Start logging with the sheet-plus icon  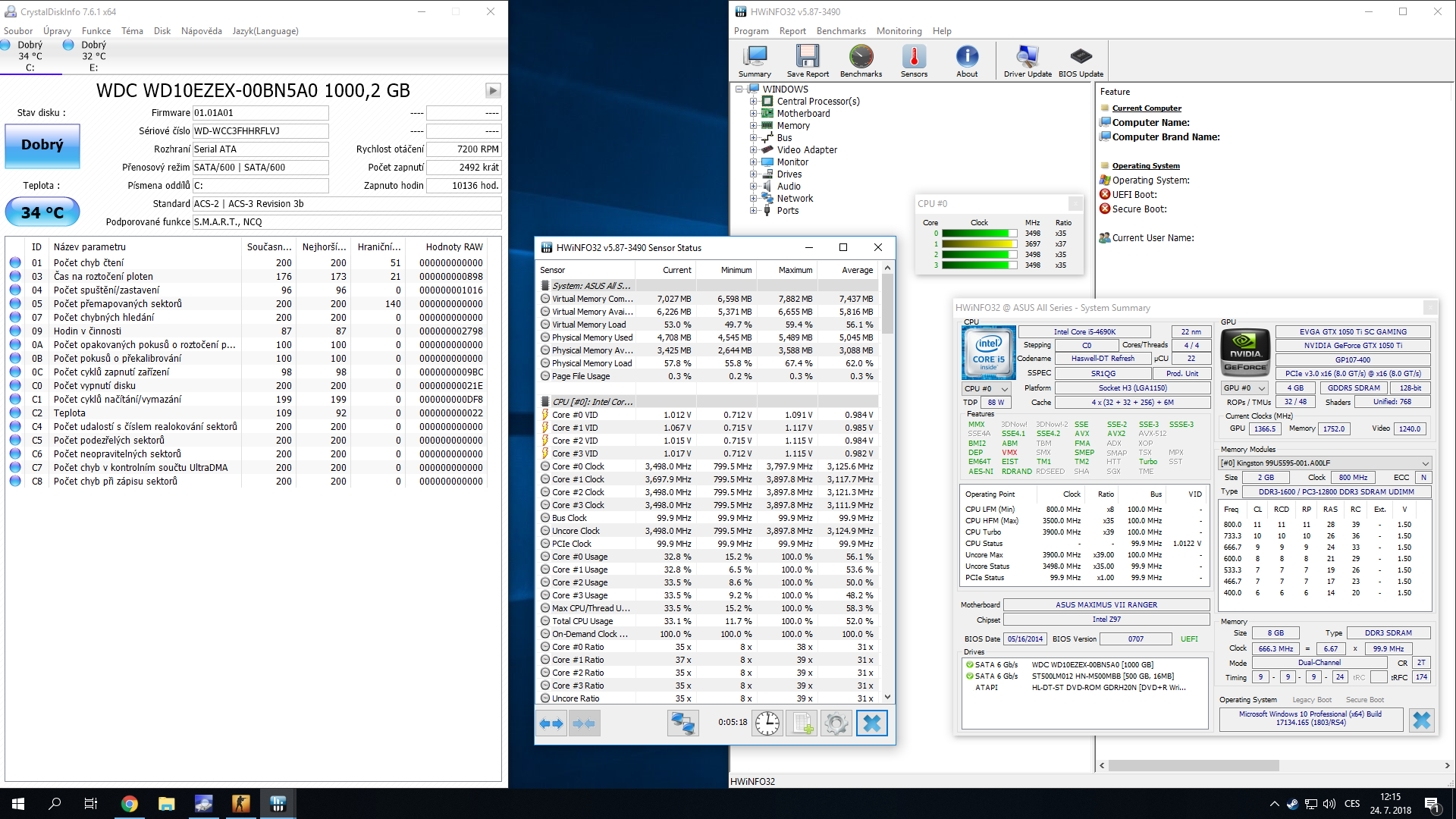click(x=802, y=723)
